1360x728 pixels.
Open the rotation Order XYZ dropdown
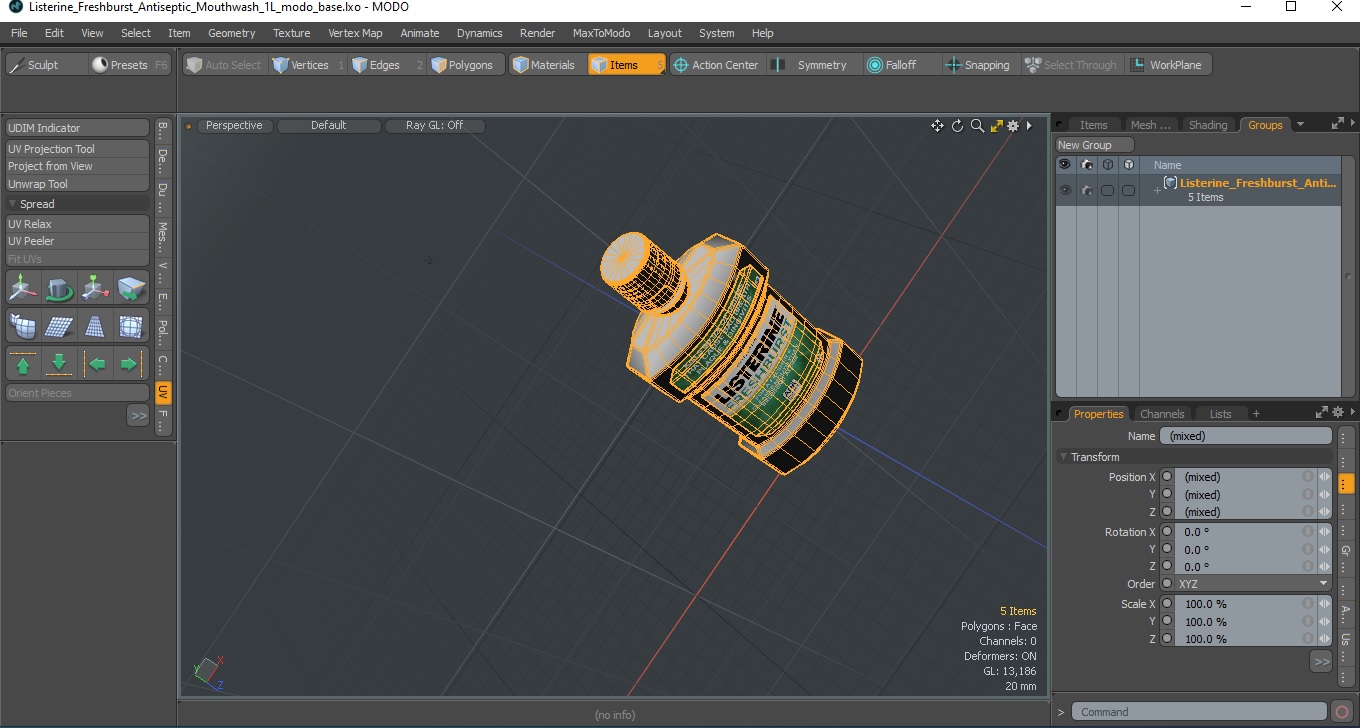click(x=1254, y=584)
